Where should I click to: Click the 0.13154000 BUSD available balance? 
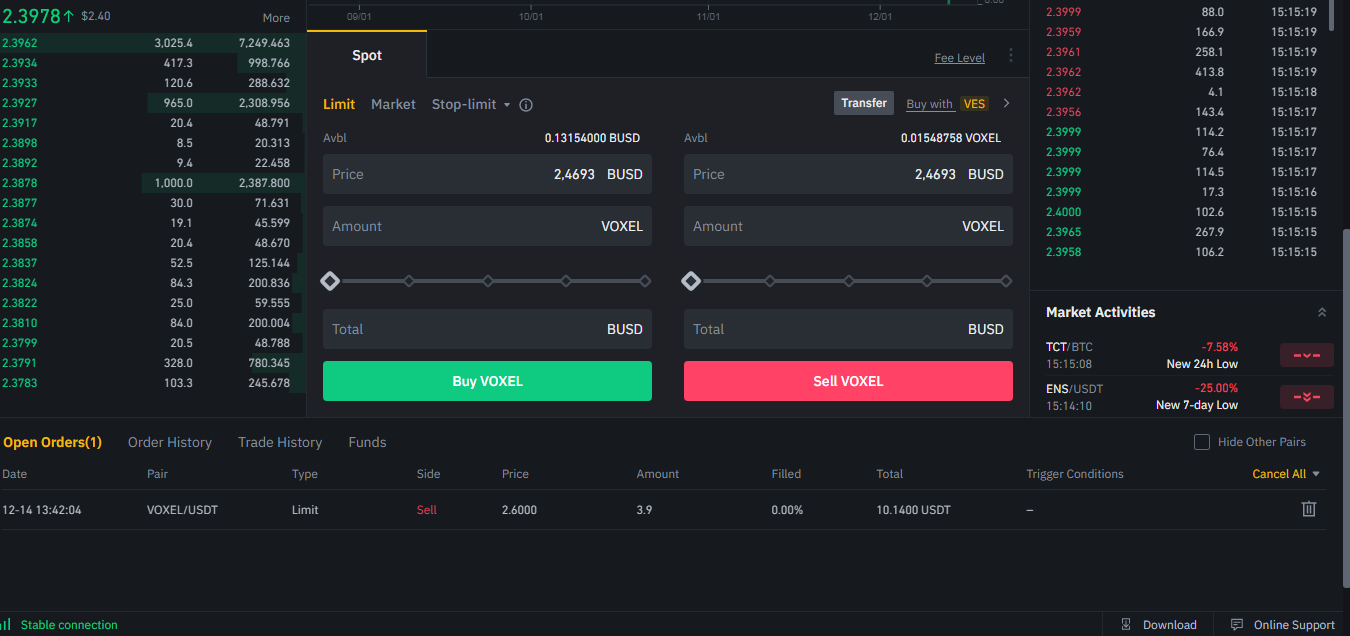pyautogui.click(x=592, y=138)
